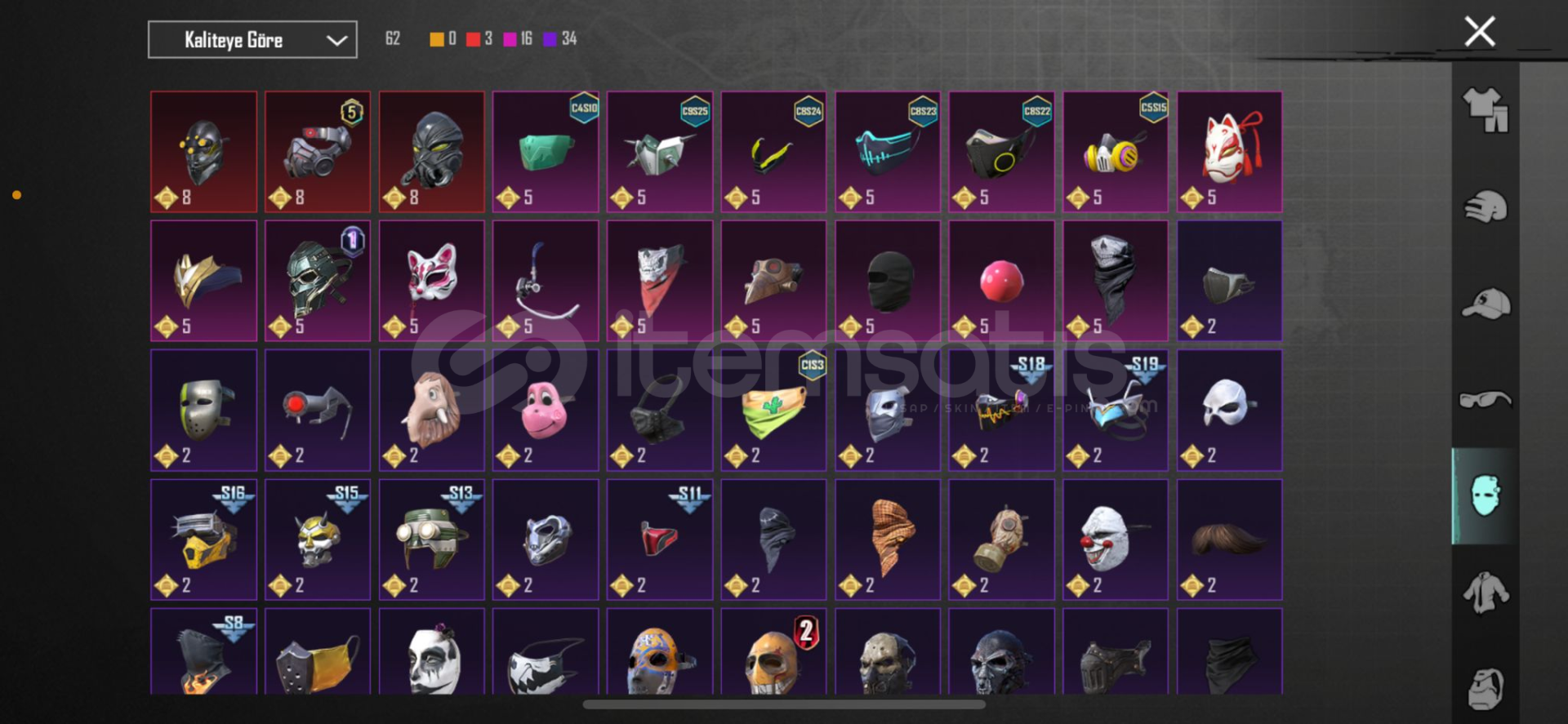This screenshot has width=1568, height=724.
Task: Open the sunglasses category icon
Action: tap(1486, 399)
